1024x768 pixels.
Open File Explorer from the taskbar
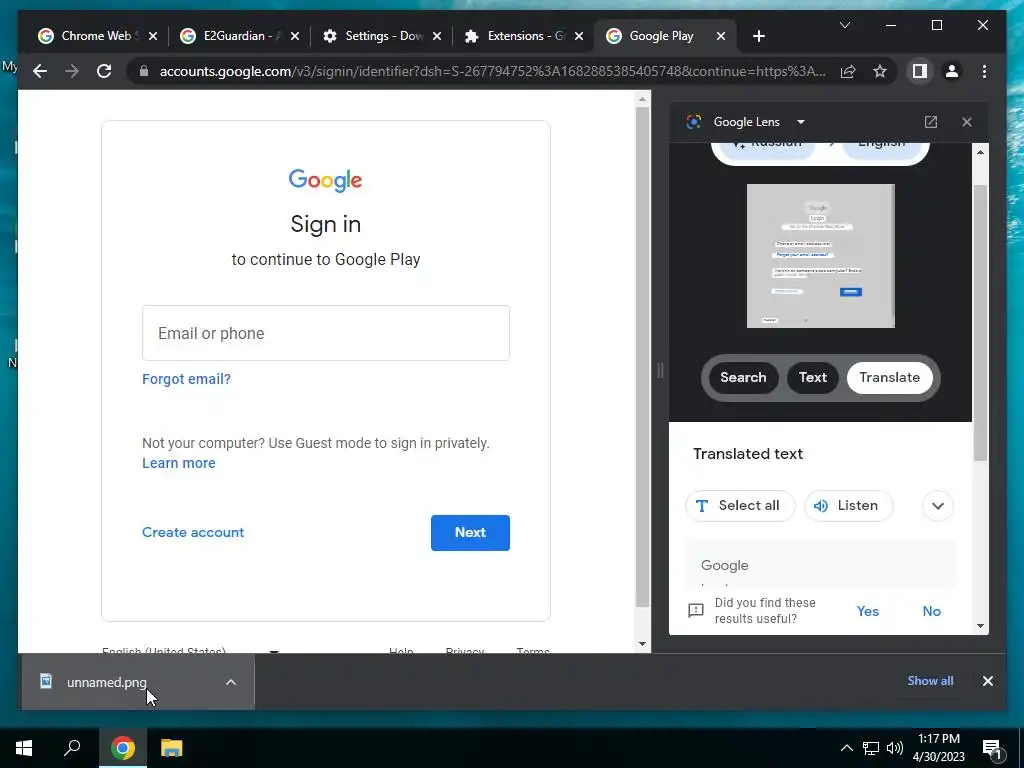172,748
